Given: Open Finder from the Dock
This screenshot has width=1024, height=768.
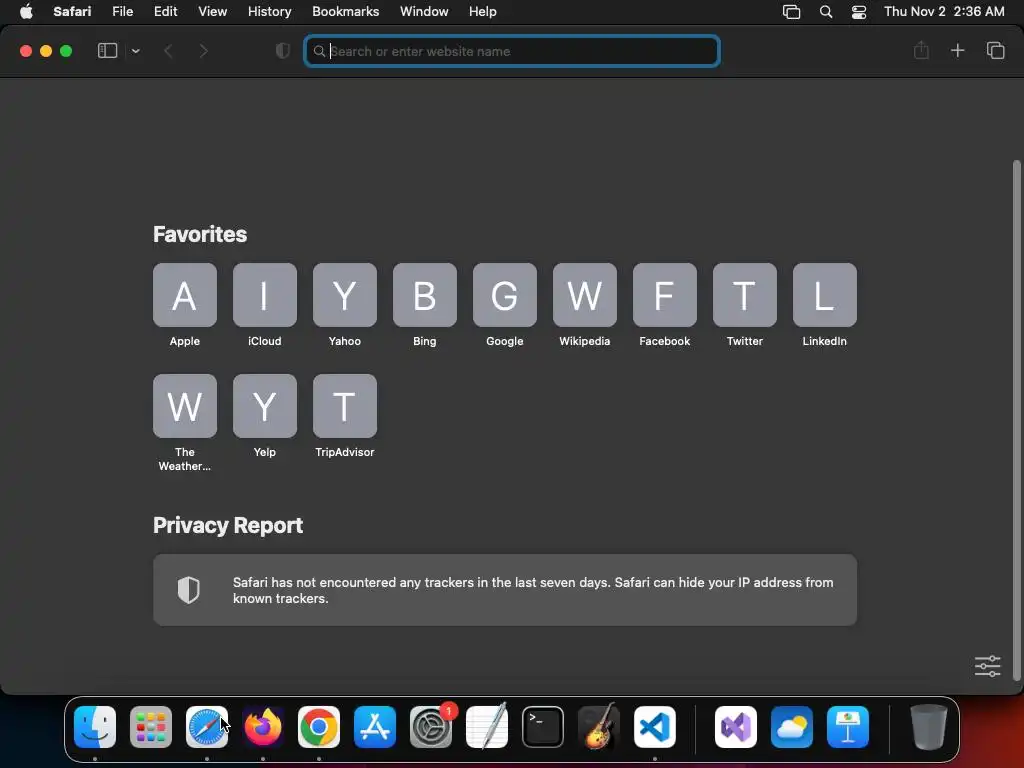Looking at the screenshot, I should [95, 727].
